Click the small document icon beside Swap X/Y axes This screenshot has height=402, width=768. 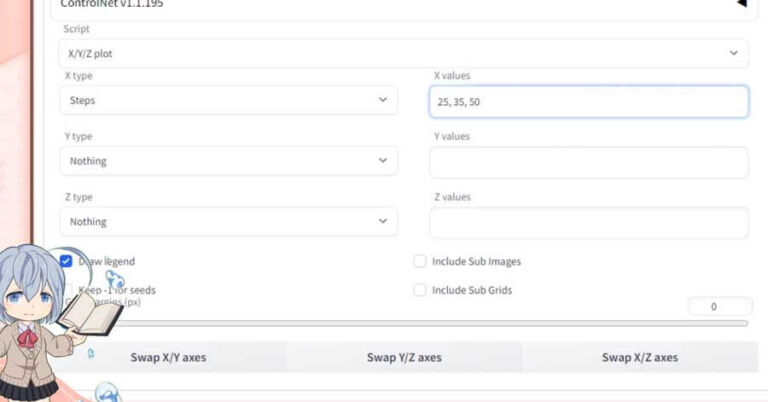coord(91,354)
